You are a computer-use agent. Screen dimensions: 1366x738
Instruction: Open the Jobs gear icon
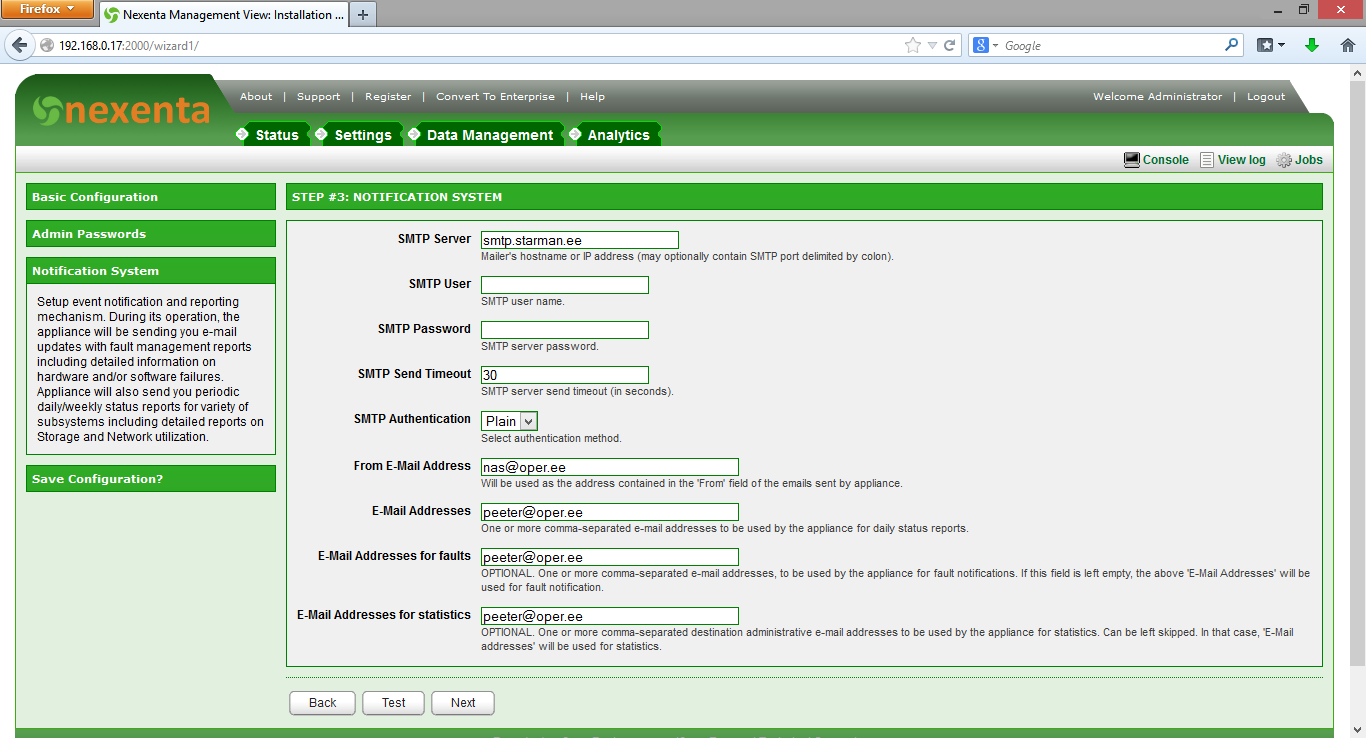click(x=1284, y=160)
